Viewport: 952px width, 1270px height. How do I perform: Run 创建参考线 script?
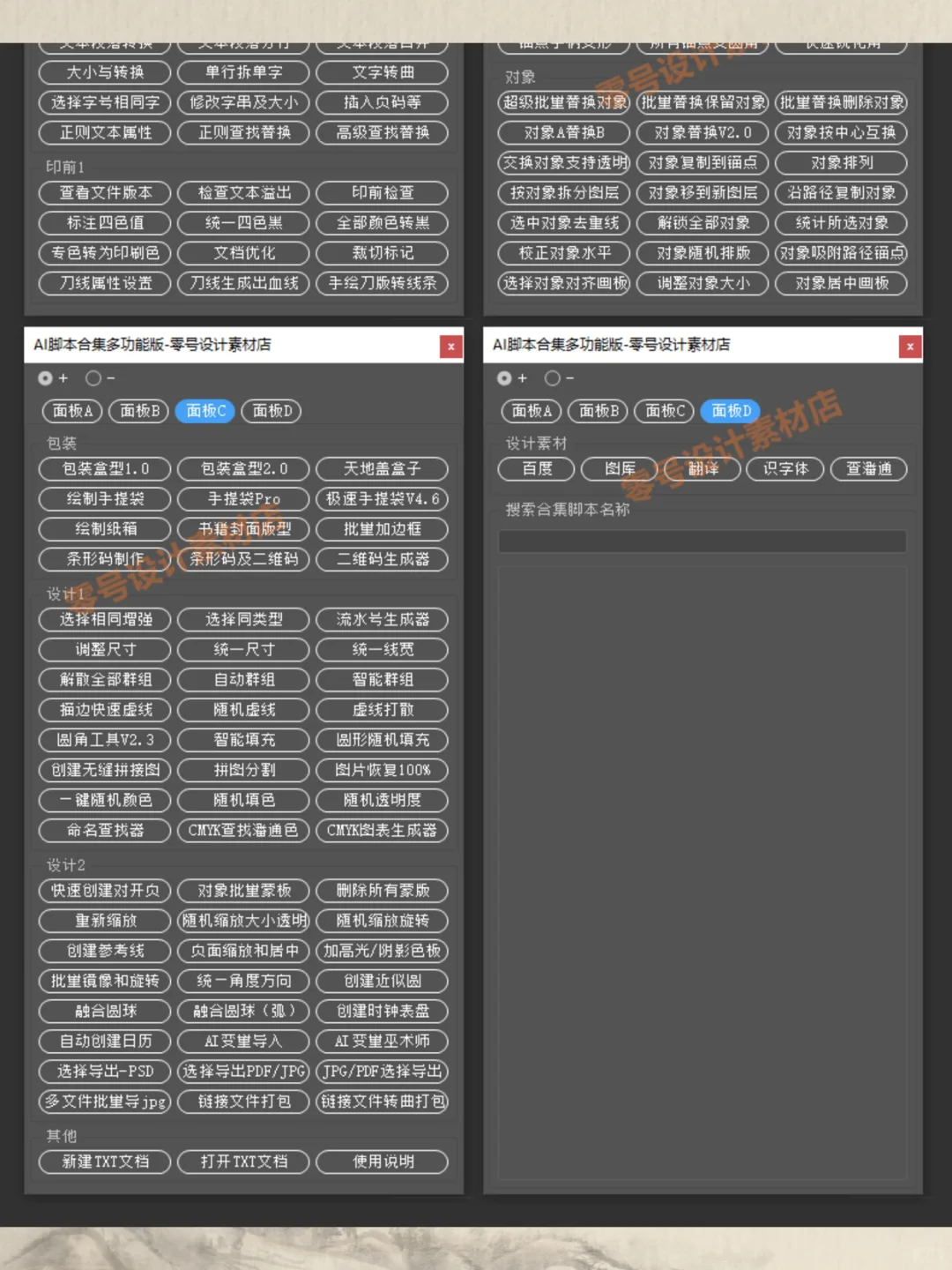tap(106, 951)
